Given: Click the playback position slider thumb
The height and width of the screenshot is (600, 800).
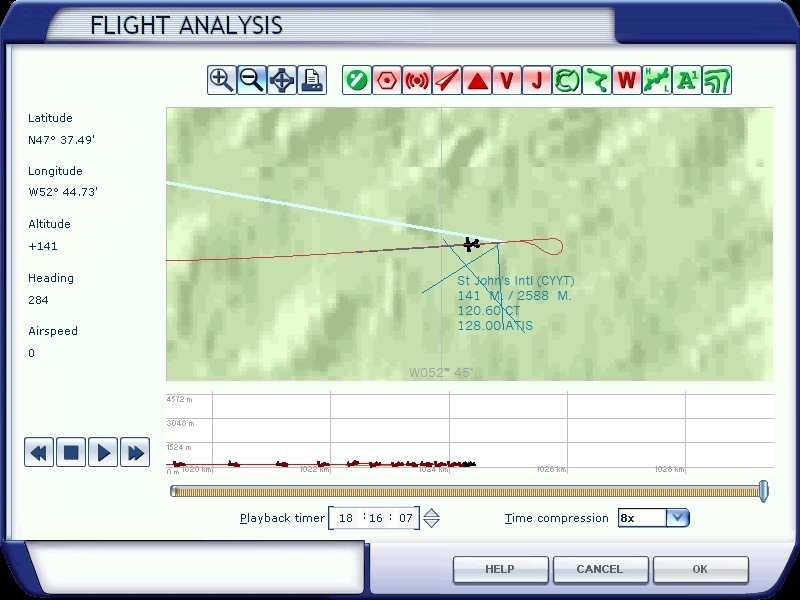Looking at the screenshot, I should coord(763,491).
